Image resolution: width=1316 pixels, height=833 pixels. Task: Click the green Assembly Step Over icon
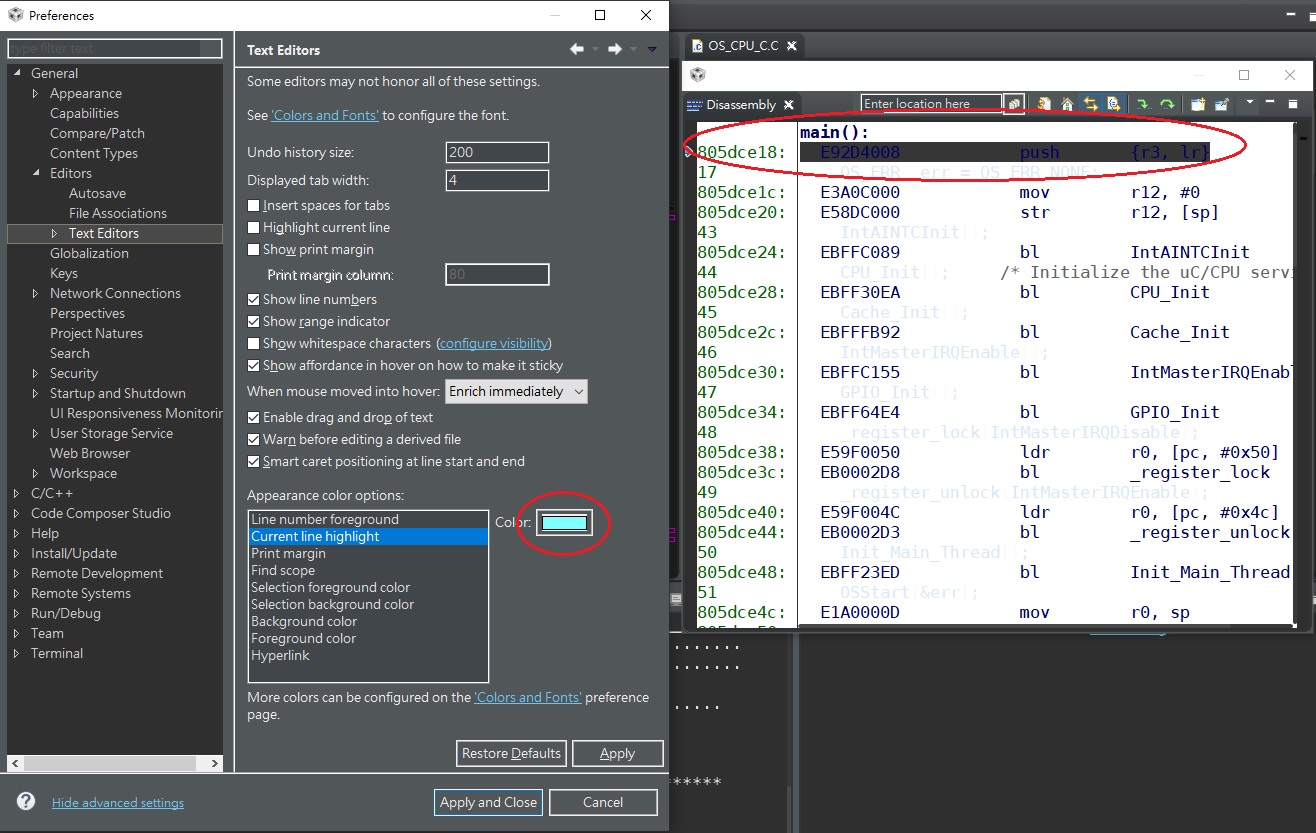click(x=1167, y=104)
